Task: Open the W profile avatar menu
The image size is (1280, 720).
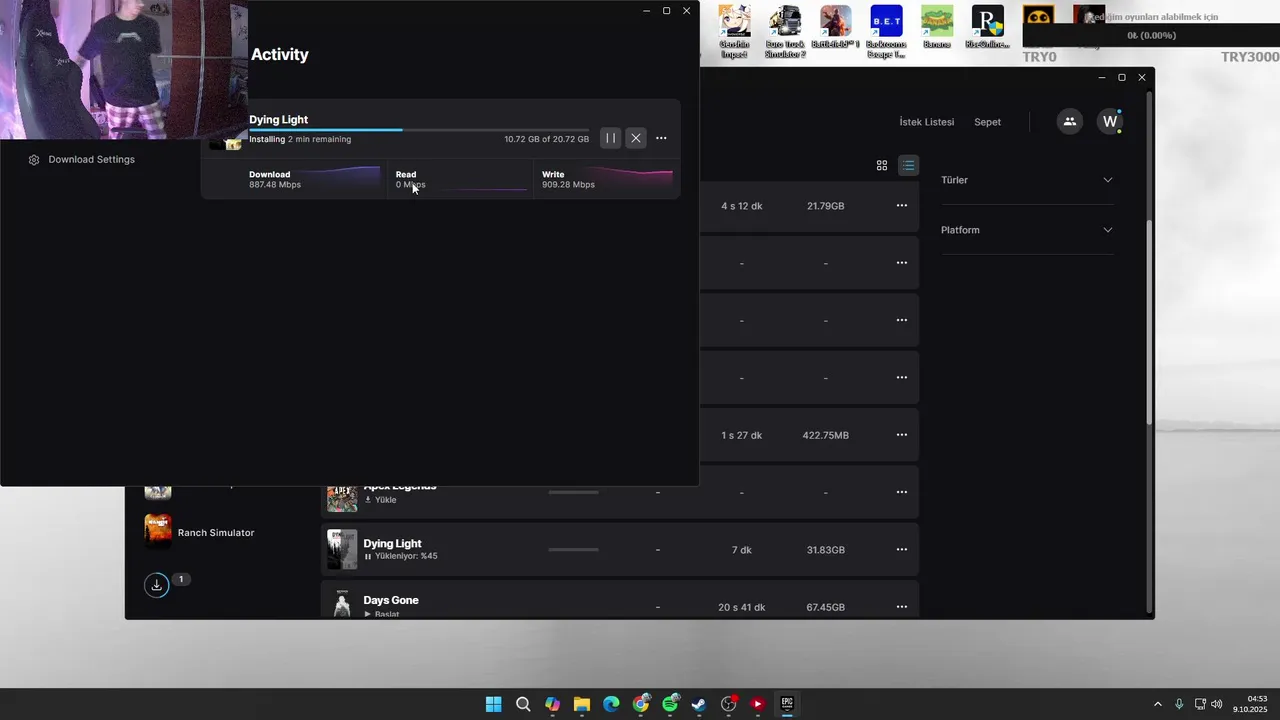Action: pos(1110,122)
